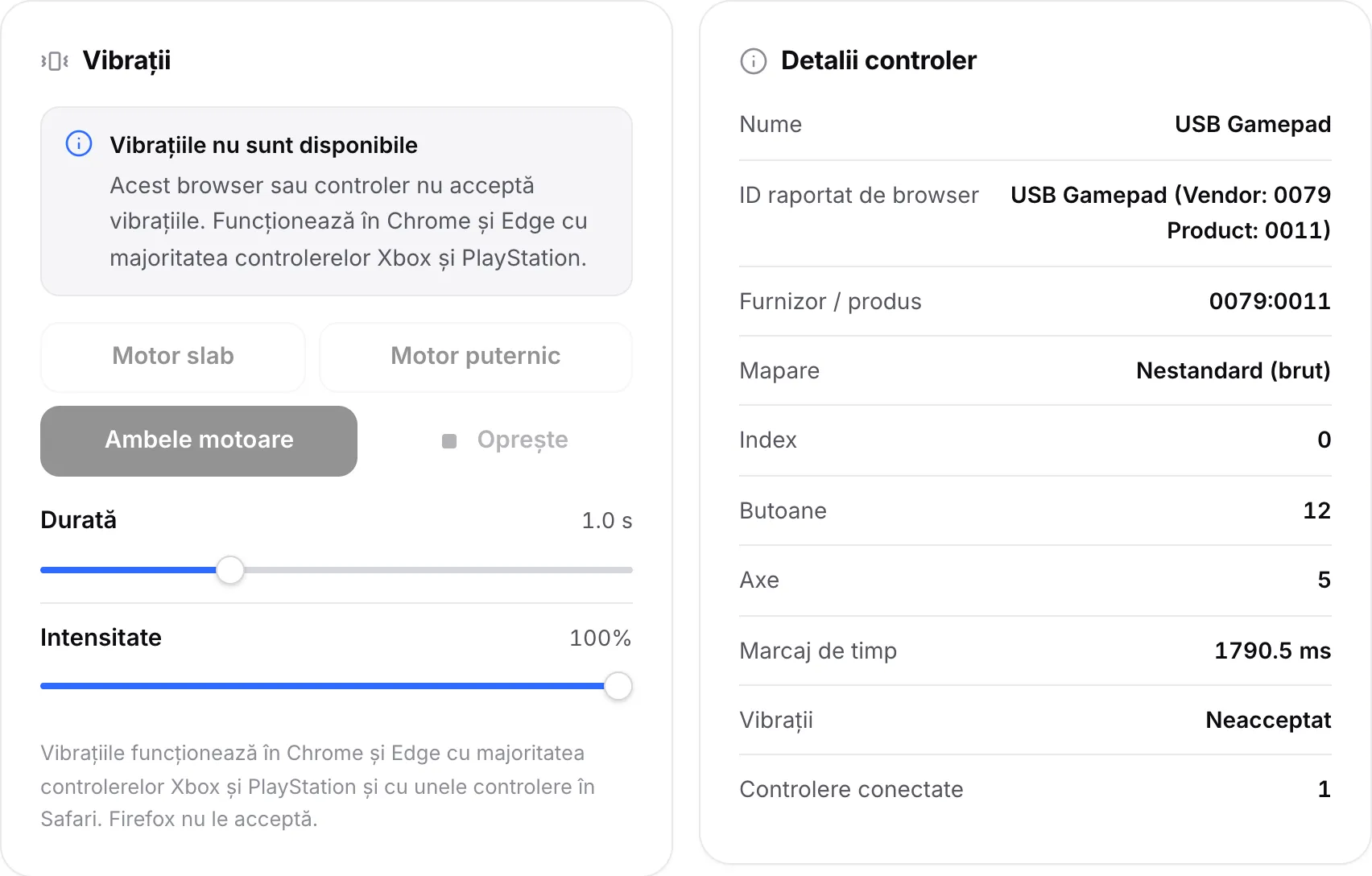Click the Nestandard (brut) mapping value
The height and width of the screenshot is (876, 1372).
pyautogui.click(x=1234, y=370)
